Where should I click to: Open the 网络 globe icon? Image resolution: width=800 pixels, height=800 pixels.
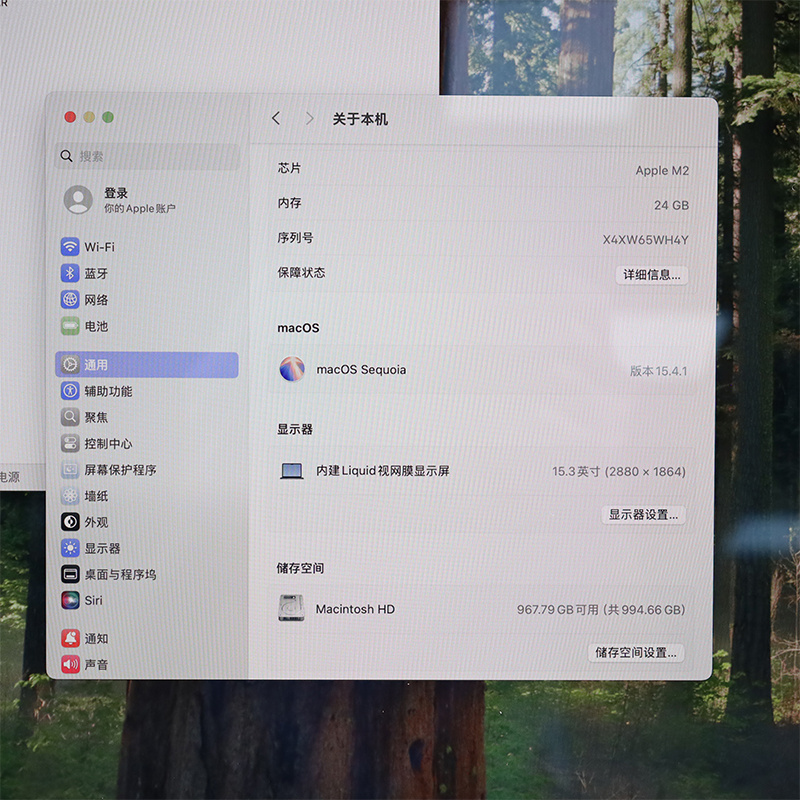[70, 299]
